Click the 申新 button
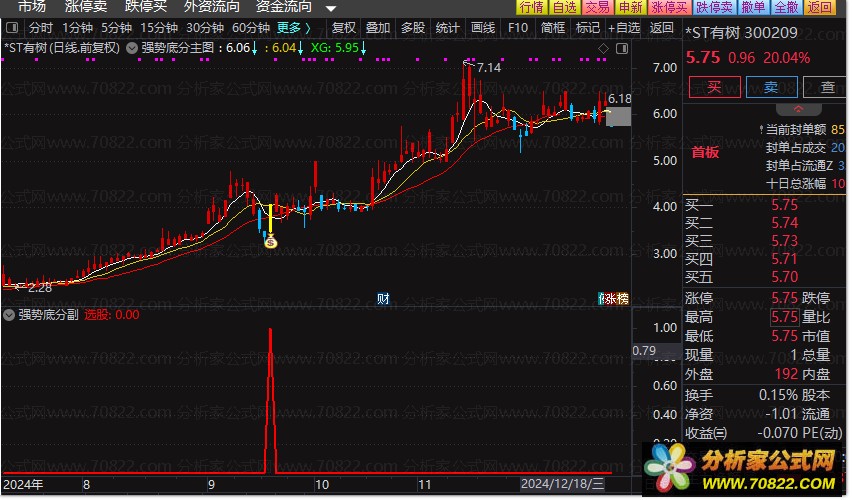852x500 pixels. [631, 7]
